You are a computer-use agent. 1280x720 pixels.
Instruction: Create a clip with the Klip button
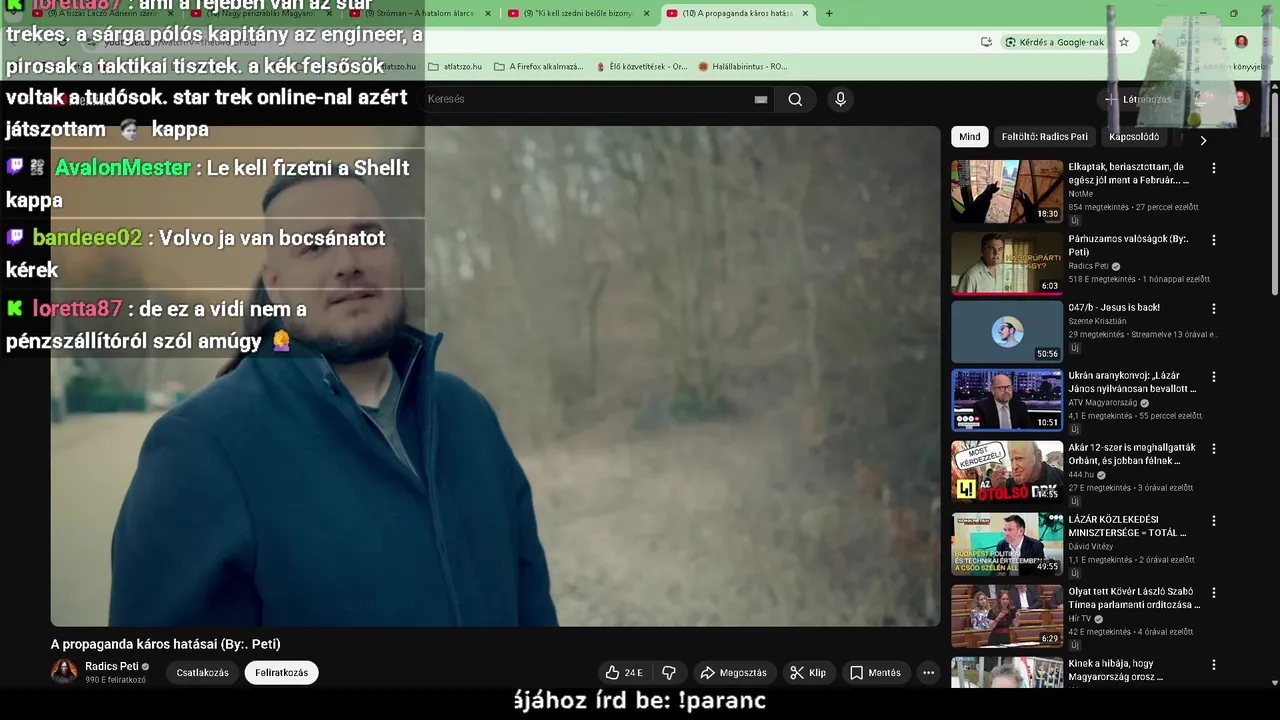[x=808, y=673]
